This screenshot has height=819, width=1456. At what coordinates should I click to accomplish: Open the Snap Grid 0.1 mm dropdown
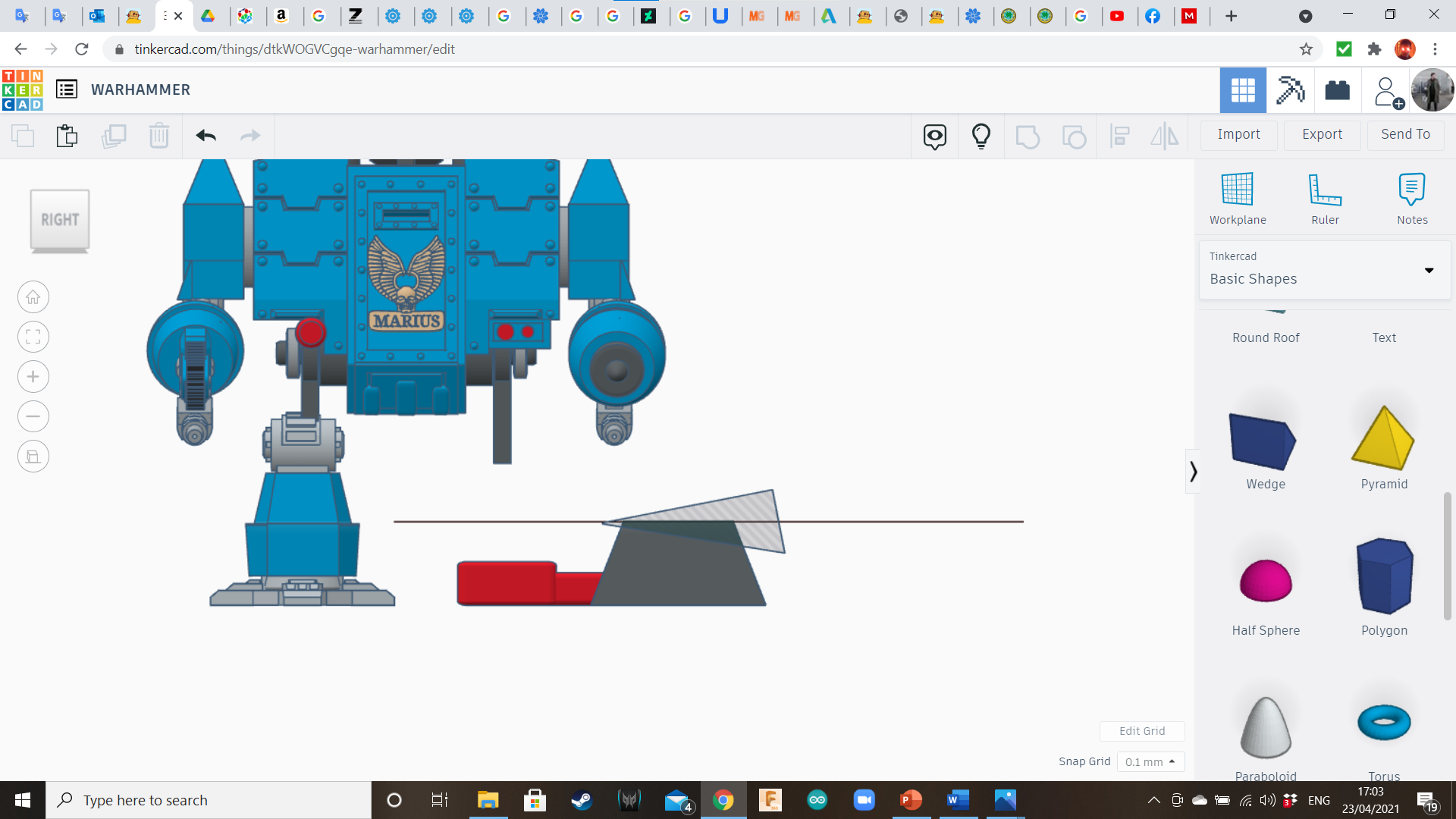pos(1150,761)
